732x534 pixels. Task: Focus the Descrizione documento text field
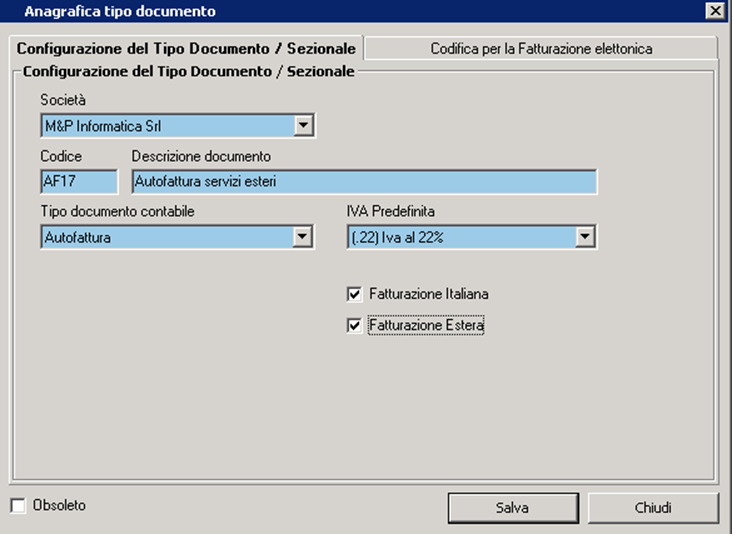(364, 182)
